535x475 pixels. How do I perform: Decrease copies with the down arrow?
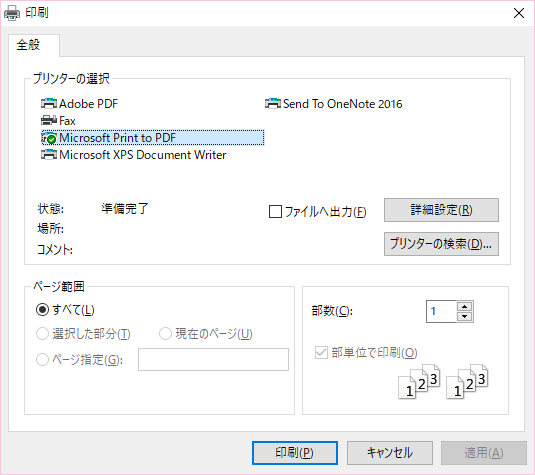pyautogui.click(x=464, y=316)
